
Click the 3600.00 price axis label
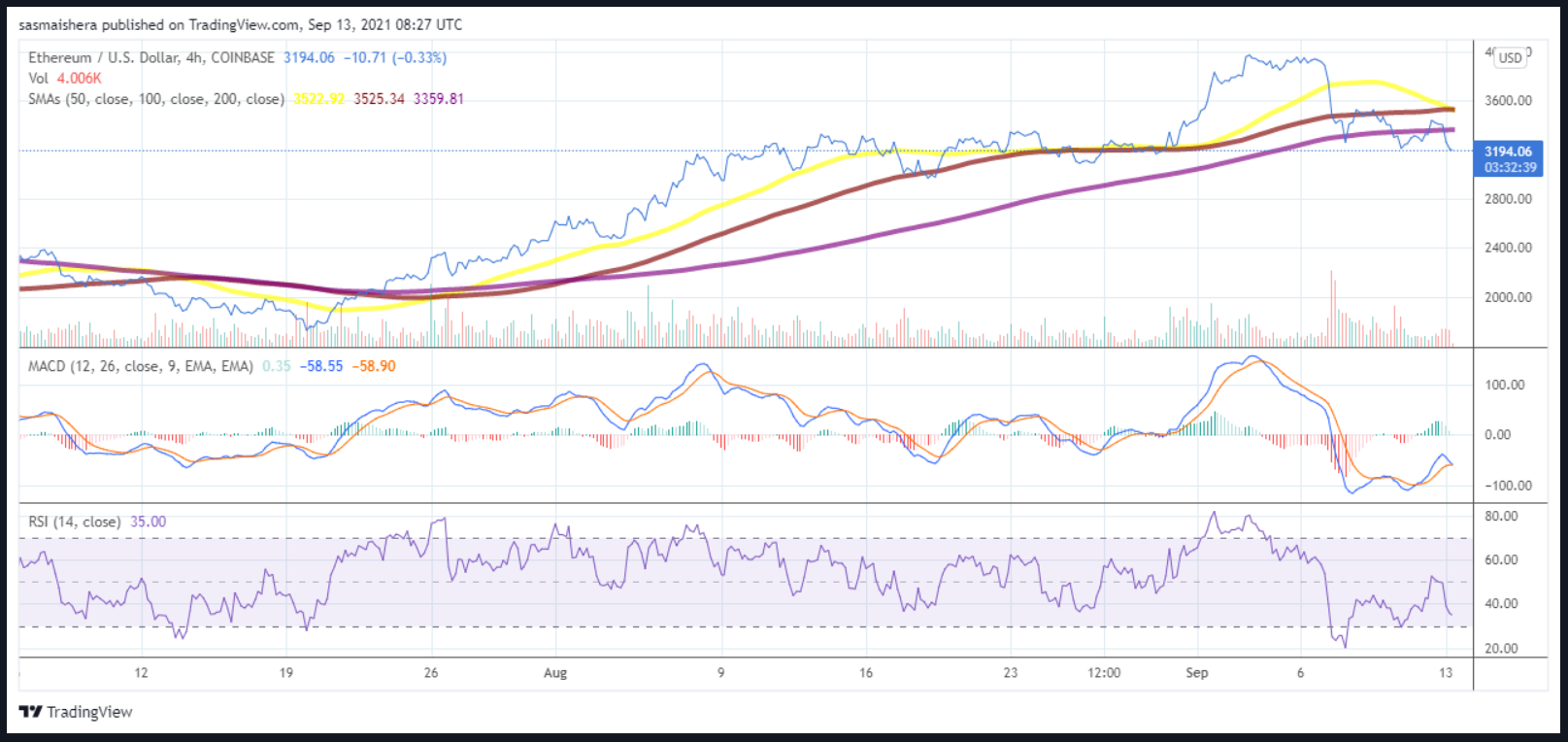click(x=1508, y=100)
